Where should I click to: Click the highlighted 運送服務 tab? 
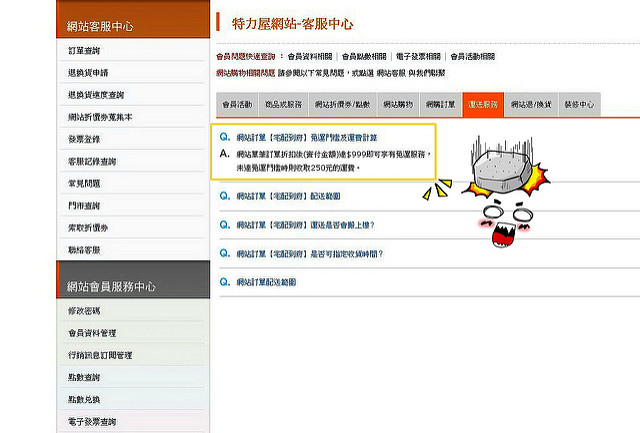pyautogui.click(x=483, y=104)
